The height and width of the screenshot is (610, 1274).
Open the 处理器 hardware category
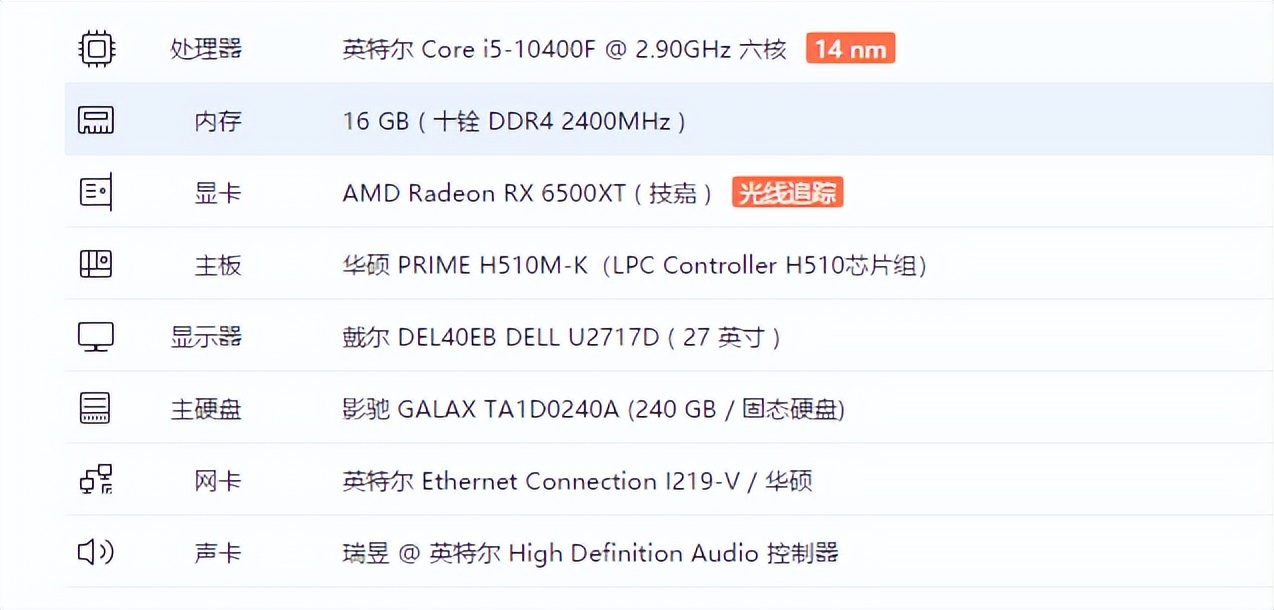[205, 47]
